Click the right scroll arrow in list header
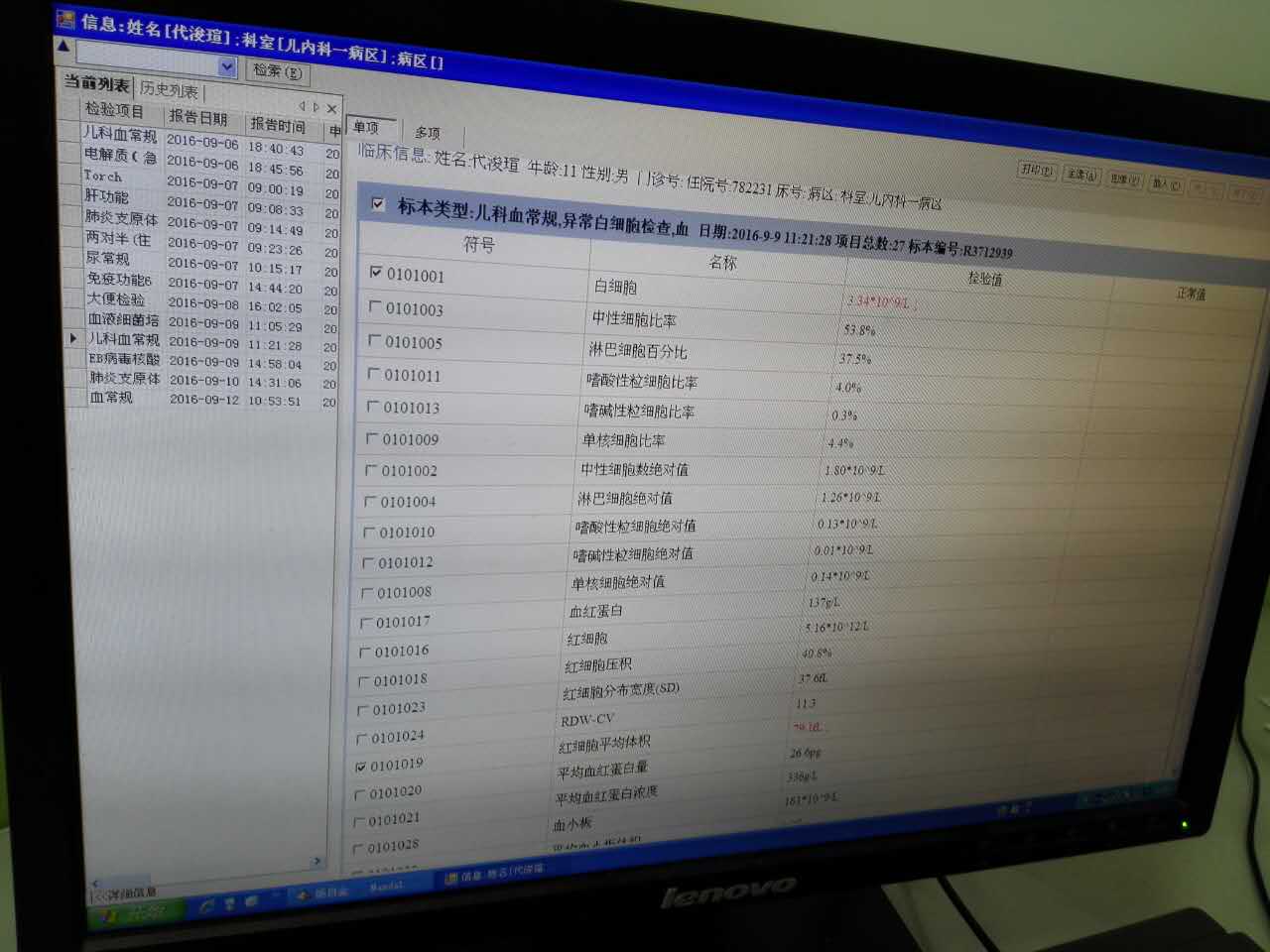 [317, 106]
